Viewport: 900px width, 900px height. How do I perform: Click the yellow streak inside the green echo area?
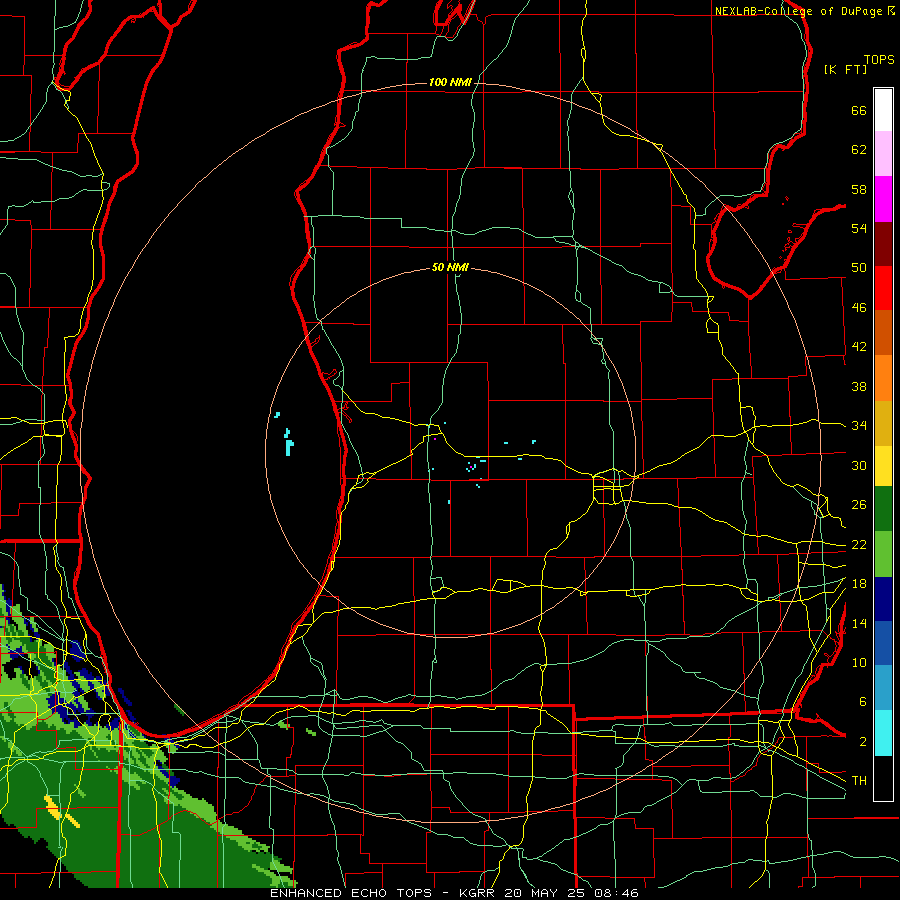click(x=61, y=811)
